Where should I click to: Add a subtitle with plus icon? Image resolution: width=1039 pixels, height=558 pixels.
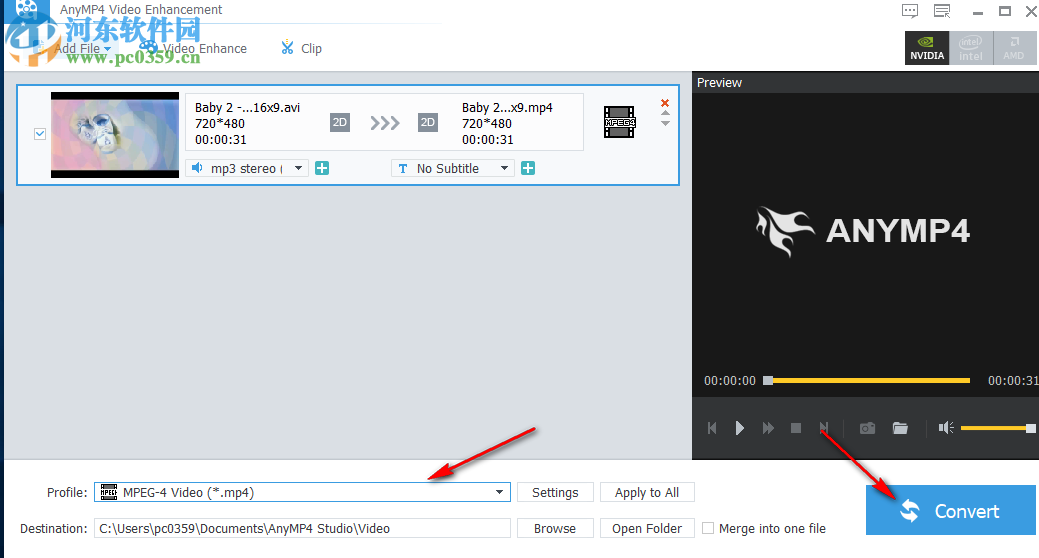(528, 168)
